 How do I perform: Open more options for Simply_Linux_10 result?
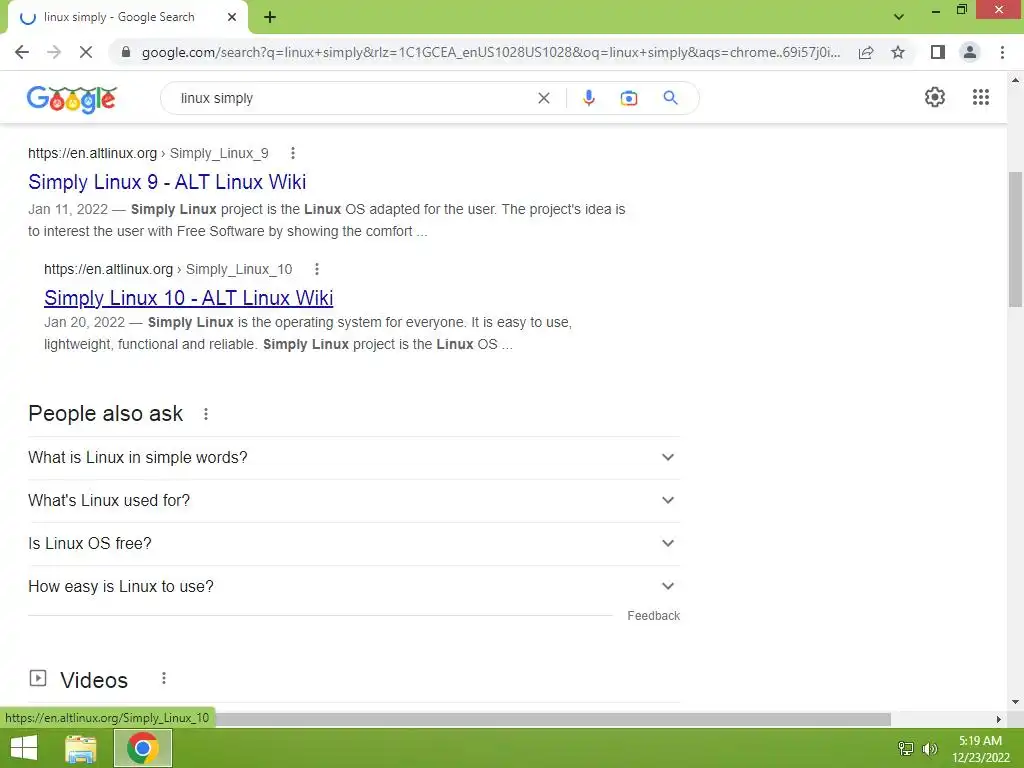317,269
